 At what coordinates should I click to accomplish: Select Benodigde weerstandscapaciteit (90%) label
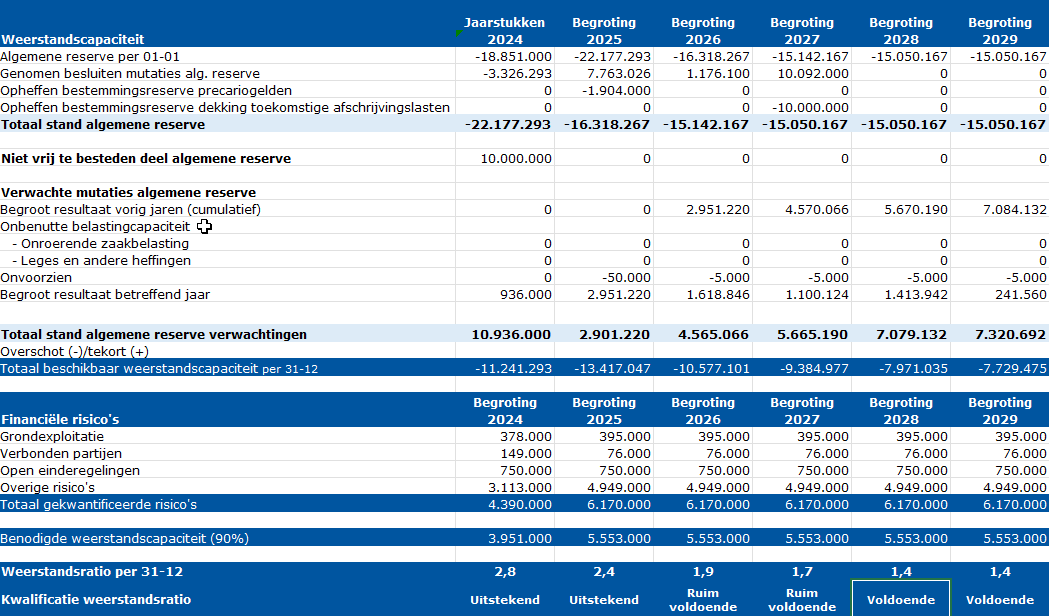point(124,538)
